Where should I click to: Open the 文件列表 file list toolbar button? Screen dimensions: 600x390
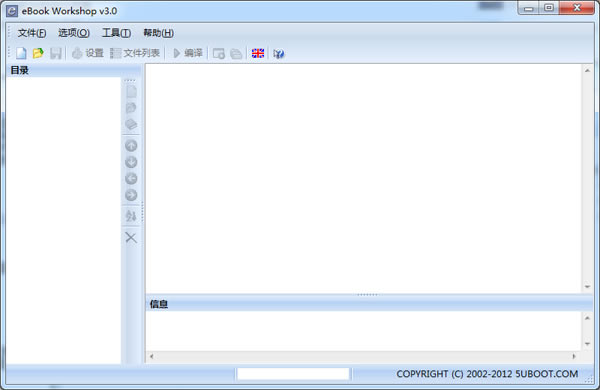click(135, 53)
